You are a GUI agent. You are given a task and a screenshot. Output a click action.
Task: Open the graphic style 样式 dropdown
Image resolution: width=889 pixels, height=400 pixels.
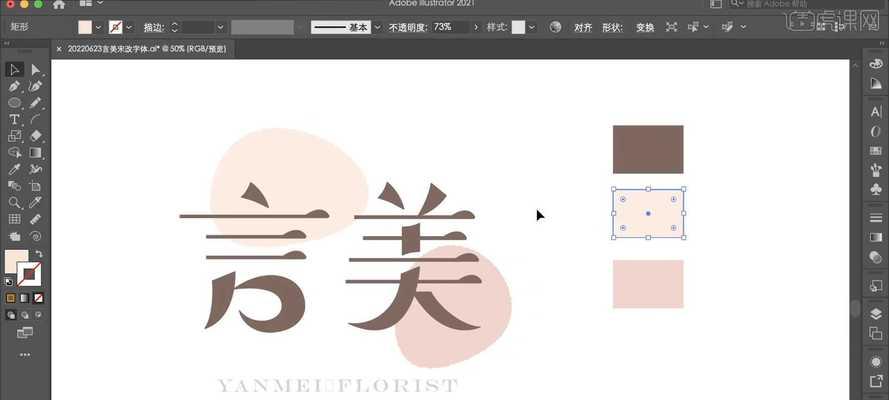tap(532, 27)
